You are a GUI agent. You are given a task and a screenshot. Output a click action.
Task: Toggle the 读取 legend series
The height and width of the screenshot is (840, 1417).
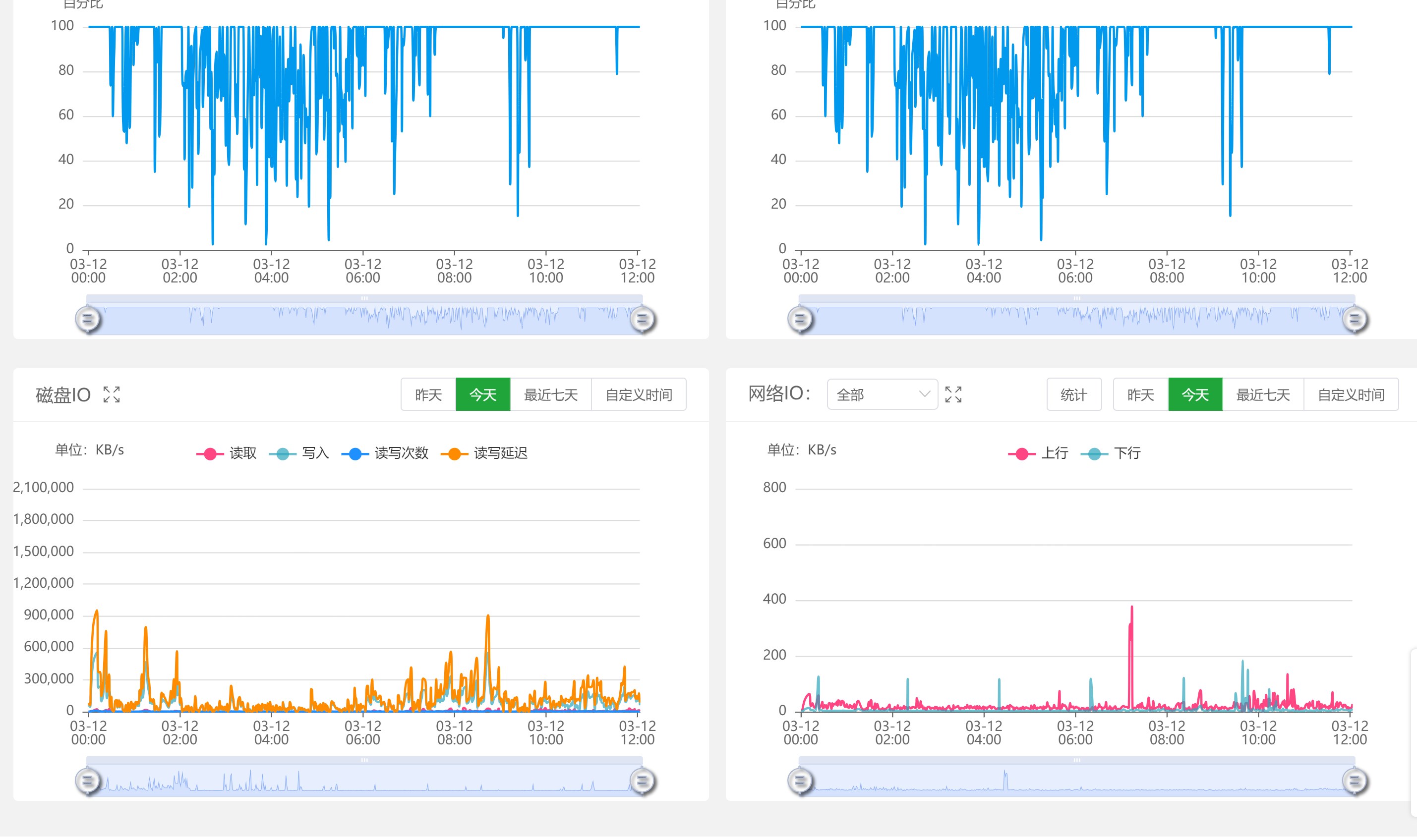coord(227,453)
